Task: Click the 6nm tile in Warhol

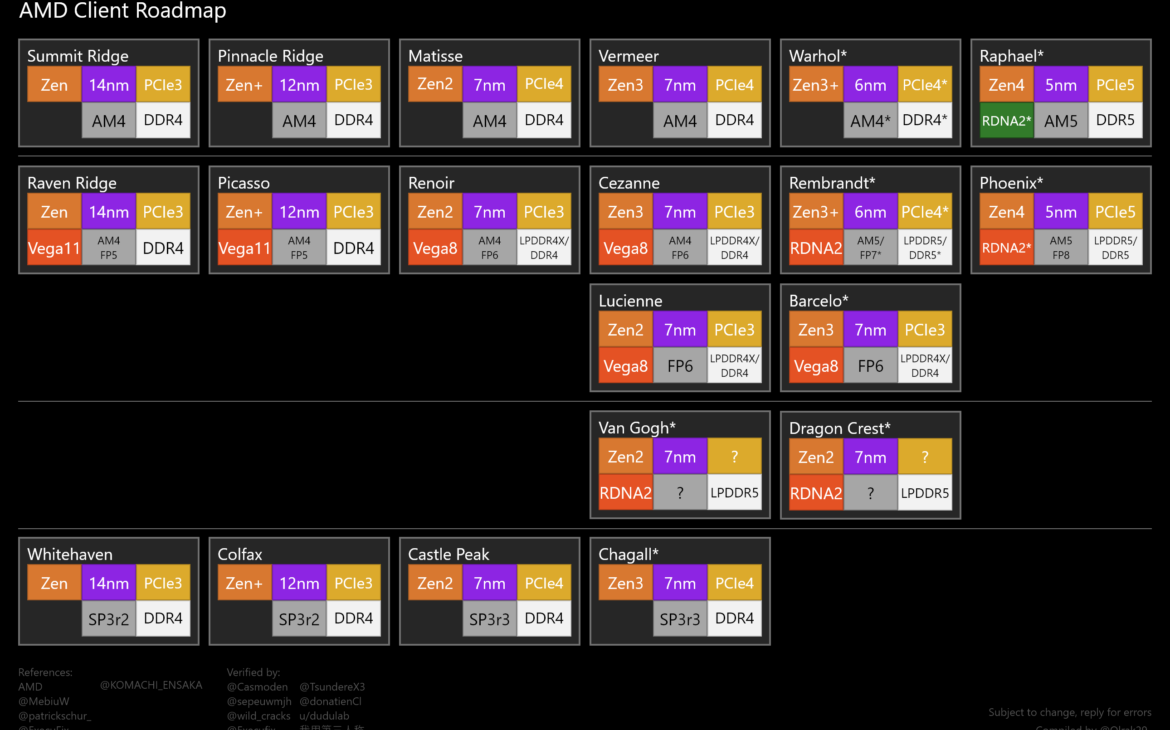Action: (870, 85)
